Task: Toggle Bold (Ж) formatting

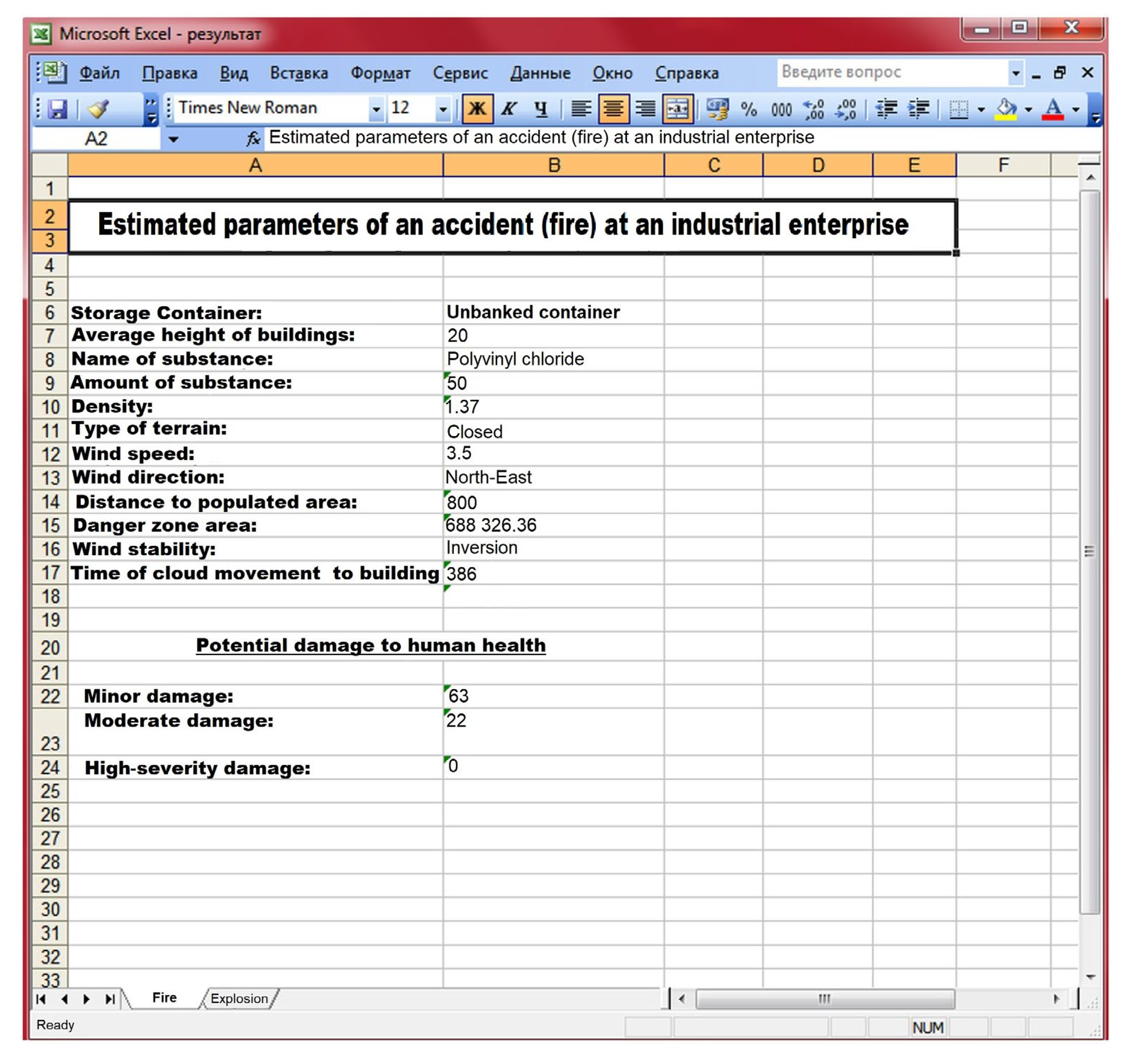Action: [x=477, y=108]
